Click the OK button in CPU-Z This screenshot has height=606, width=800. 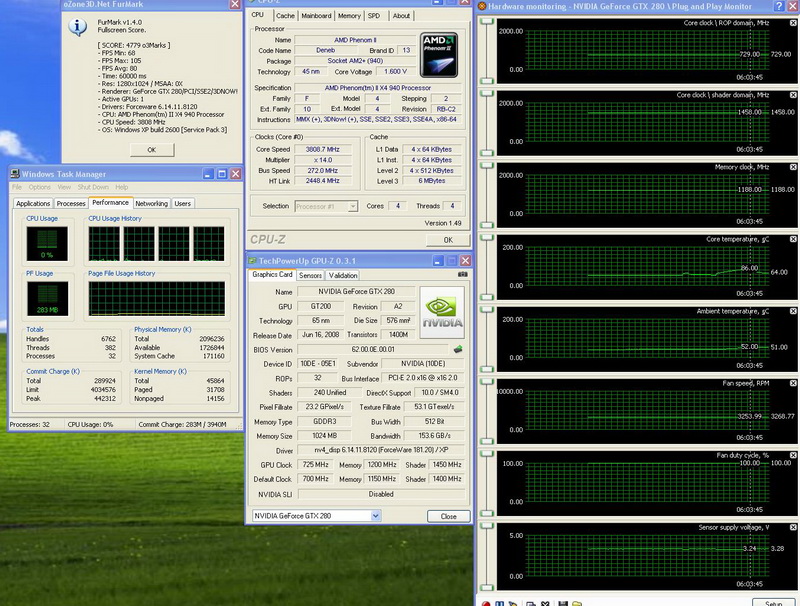click(x=448, y=240)
